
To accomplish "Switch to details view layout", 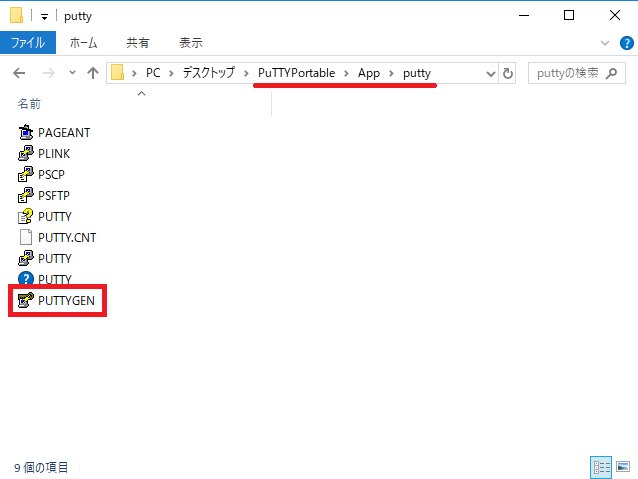I will (601, 467).
